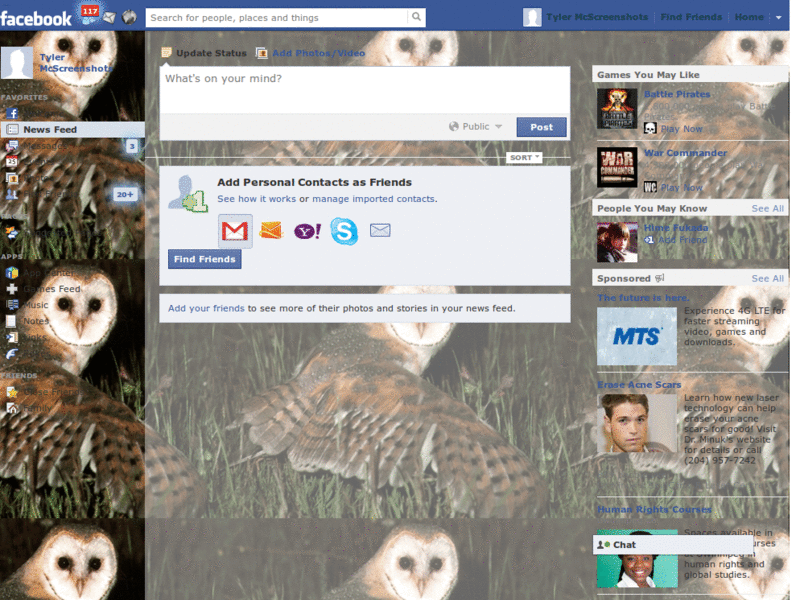Click the search magnifier button

coord(416,17)
